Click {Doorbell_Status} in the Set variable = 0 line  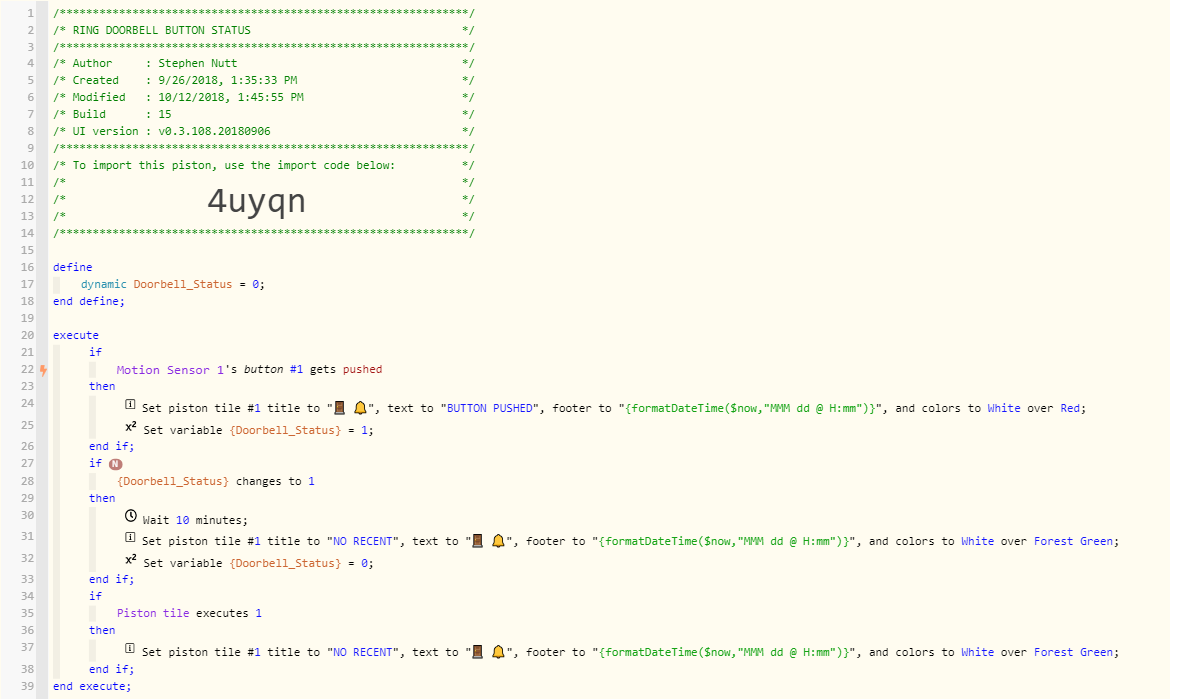(x=285, y=563)
